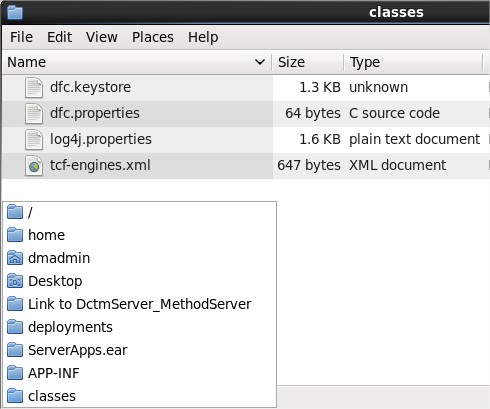The image size is (490, 409).
Task: Open the View menu
Action: (x=102, y=37)
